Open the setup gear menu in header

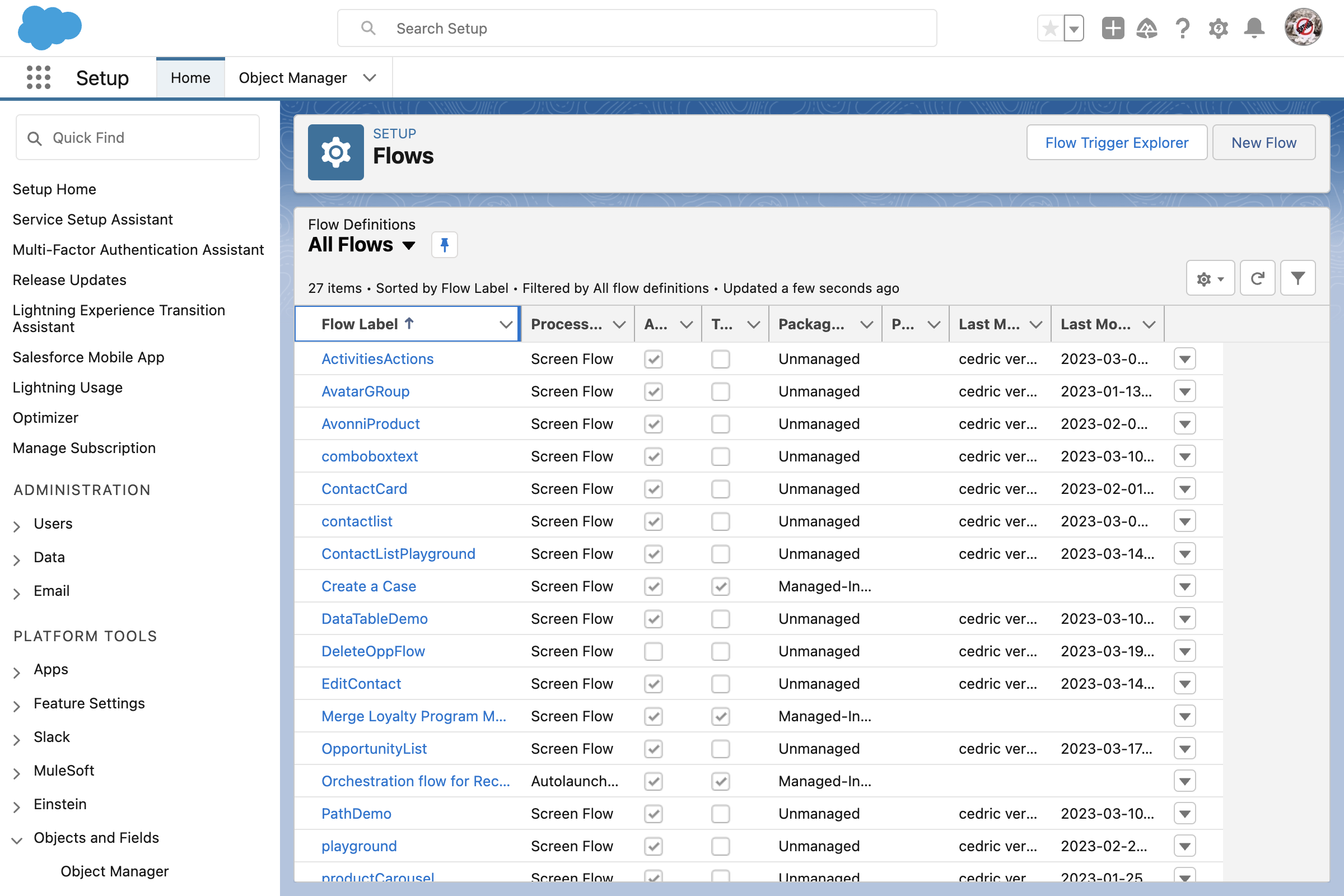pos(1219,28)
